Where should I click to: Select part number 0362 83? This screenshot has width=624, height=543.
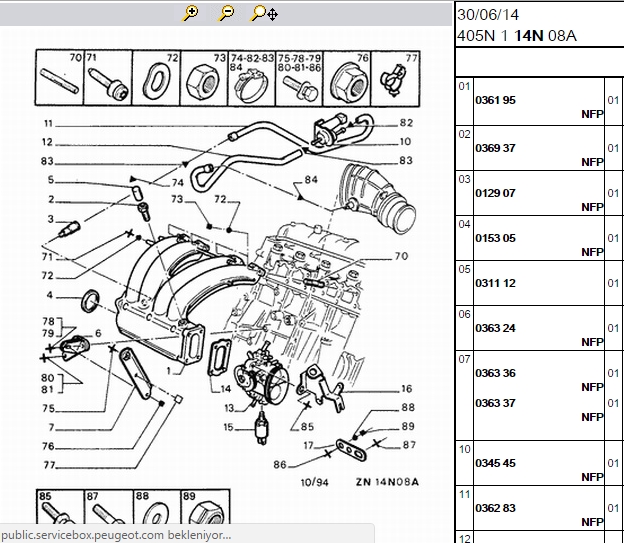(495, 508)
